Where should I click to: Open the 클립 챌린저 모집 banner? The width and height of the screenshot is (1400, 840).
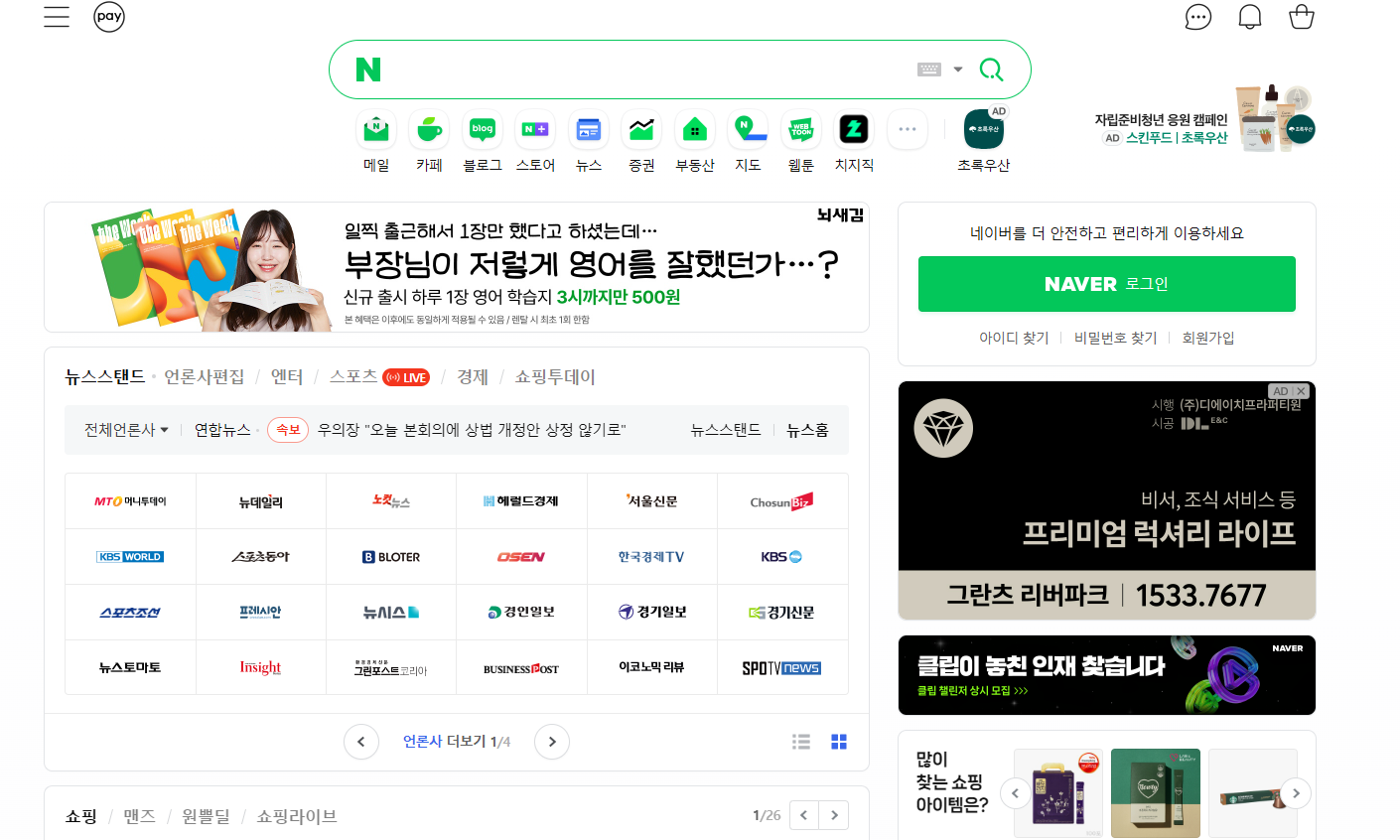(x=1107, y=675)
